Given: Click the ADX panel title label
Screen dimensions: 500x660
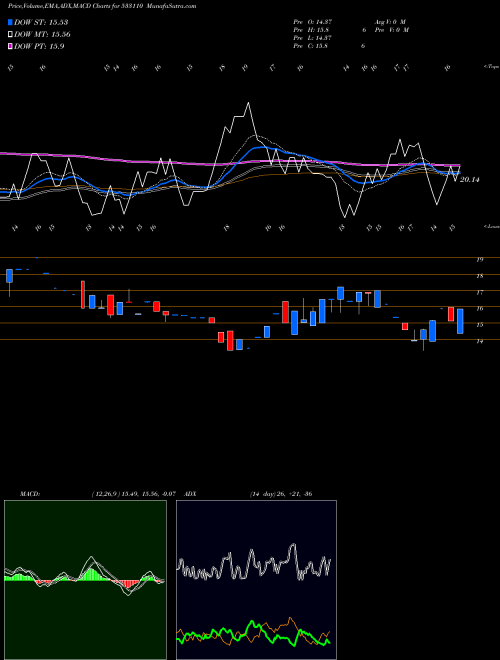Looking at the screenshot, I should coord(191,494).
